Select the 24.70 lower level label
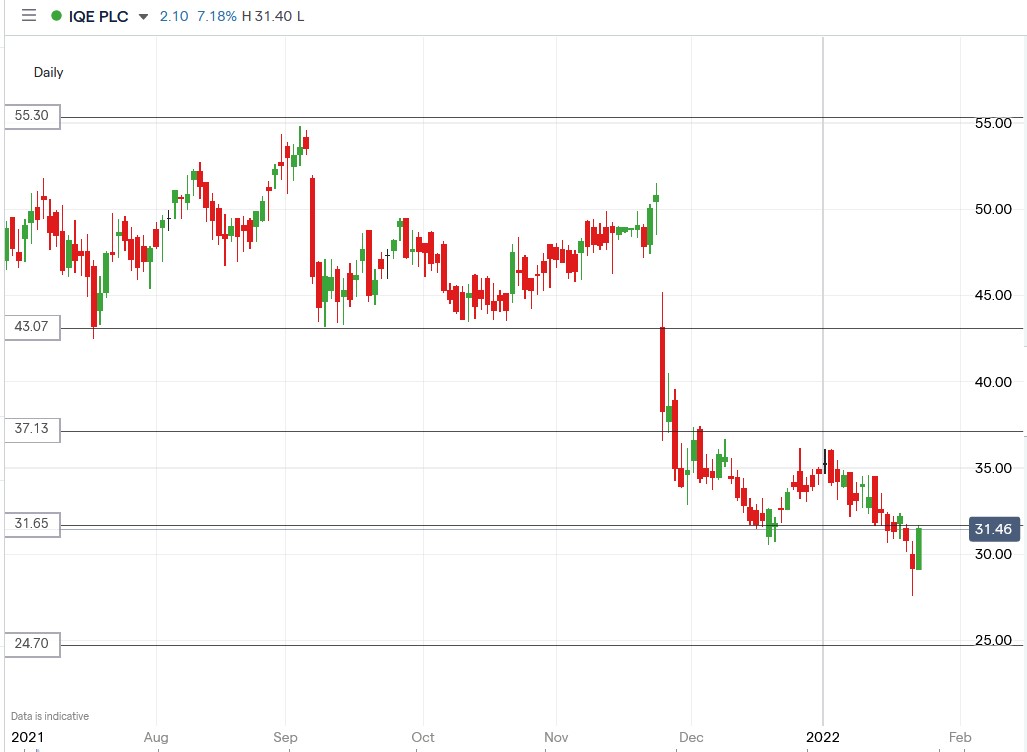 pos(31,645)
